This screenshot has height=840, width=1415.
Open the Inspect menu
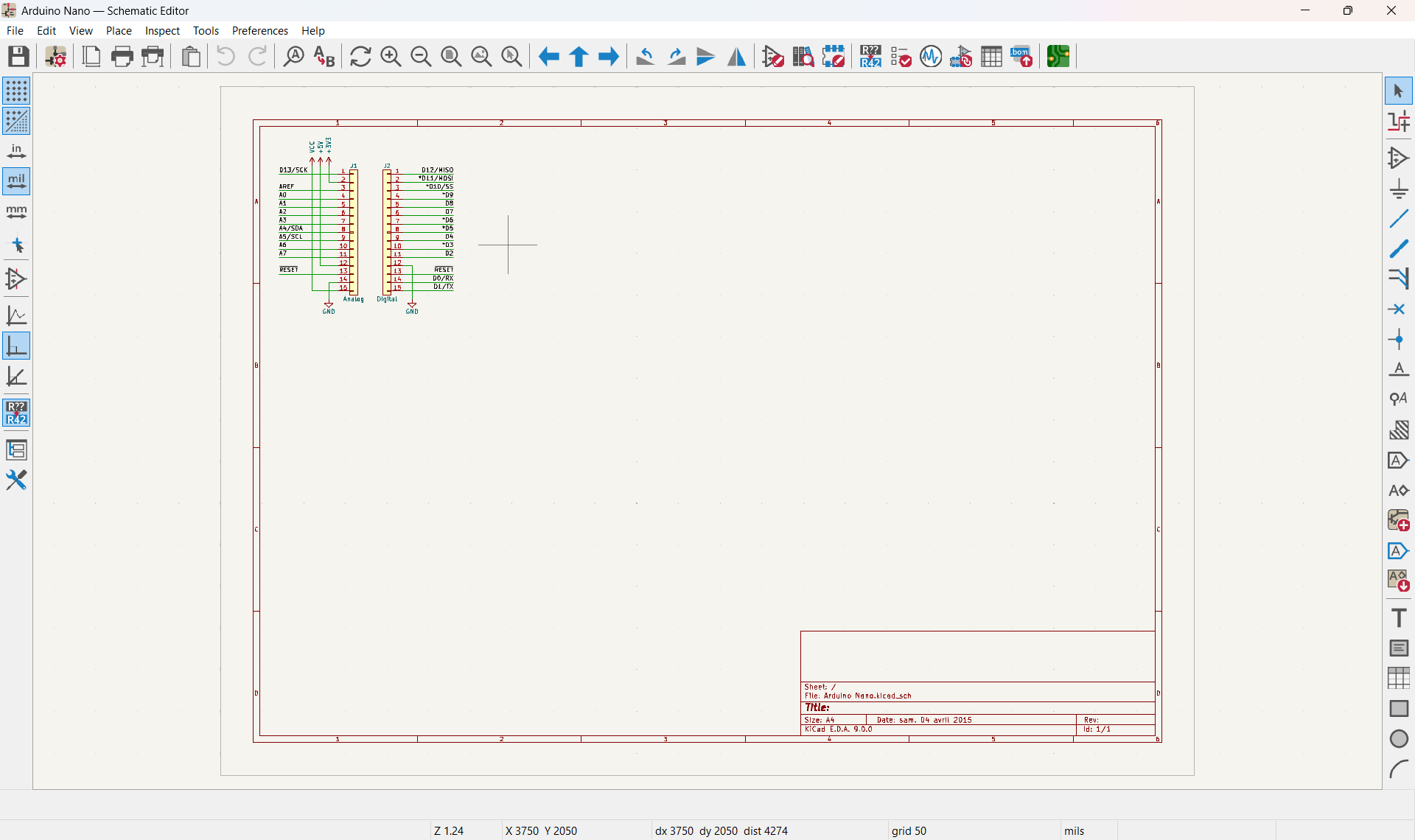(x=162, y=30)
